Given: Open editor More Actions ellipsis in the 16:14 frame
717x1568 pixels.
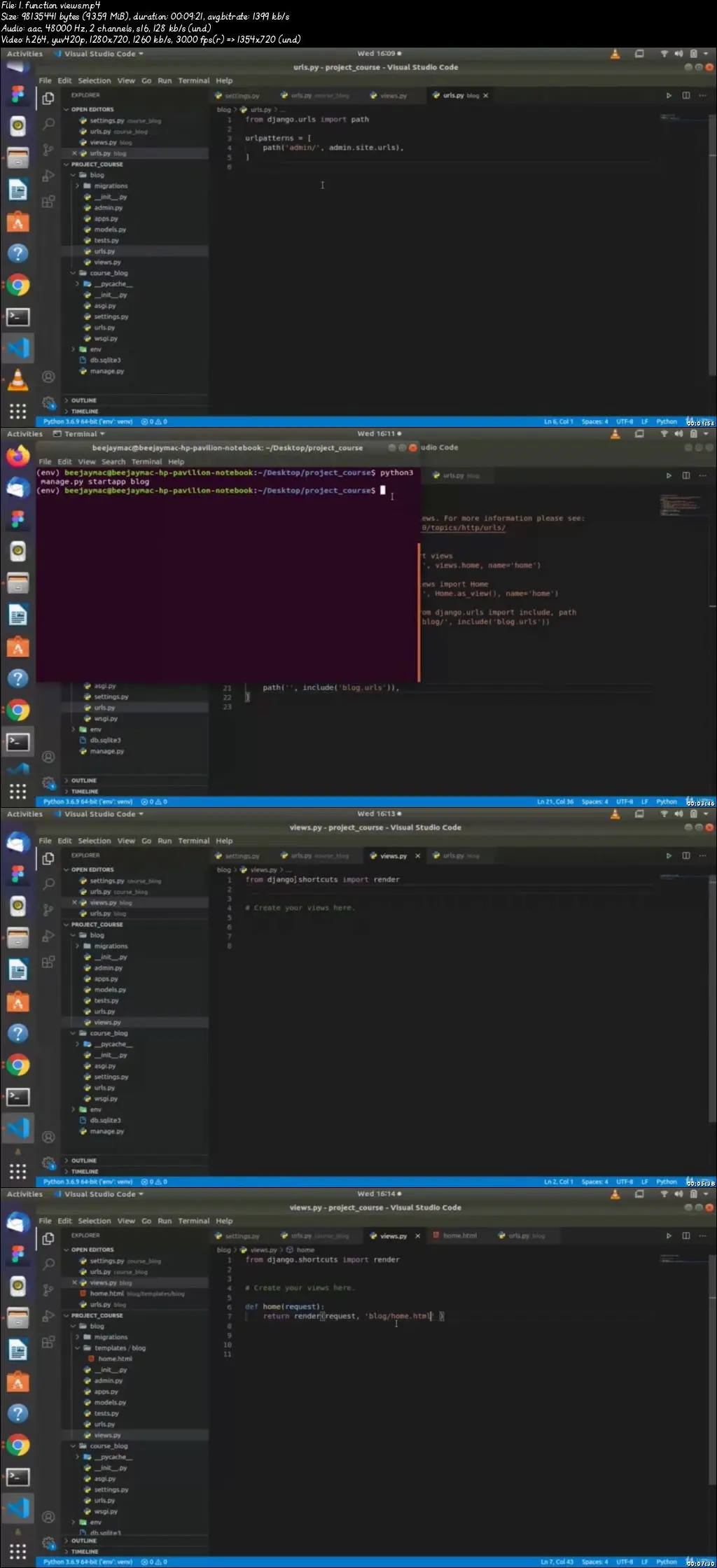Looking at the screenshot, I should point(703,1235).
